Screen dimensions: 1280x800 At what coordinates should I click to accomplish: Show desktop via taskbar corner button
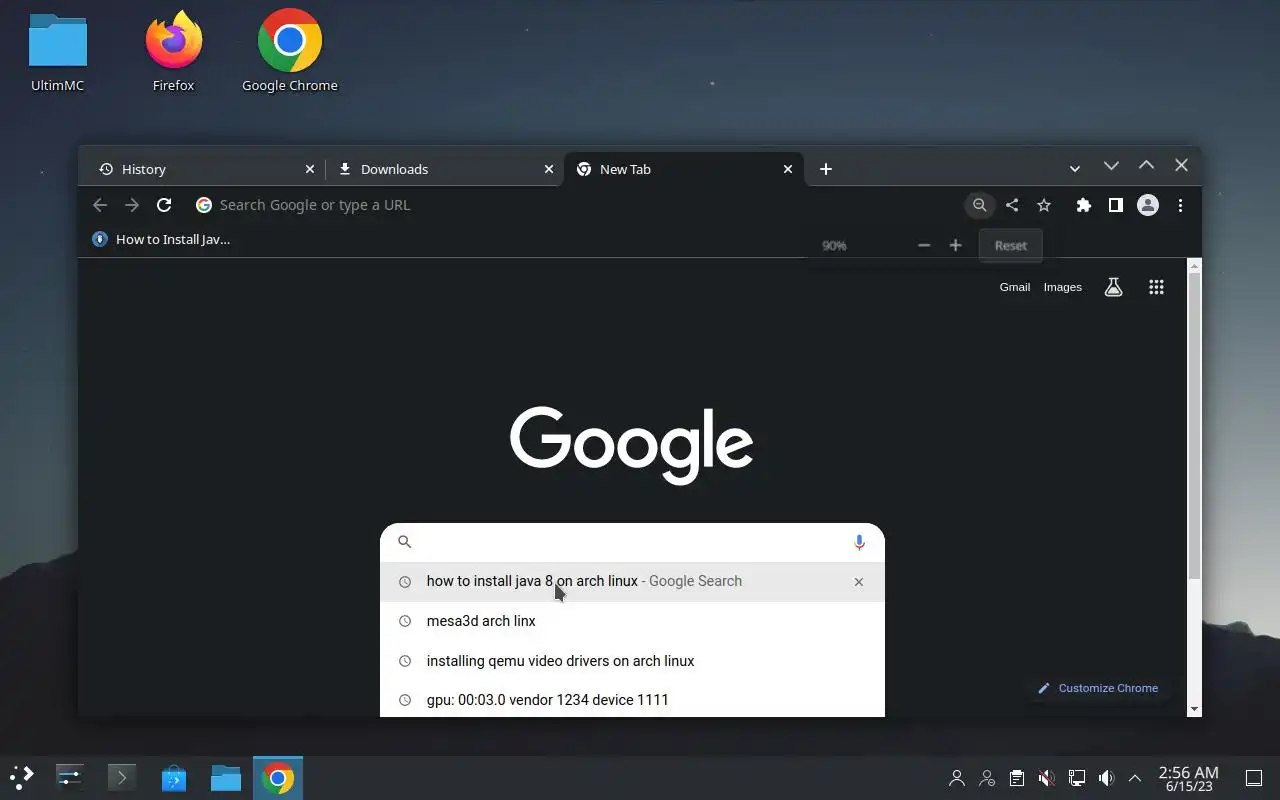coord(1254,777)
